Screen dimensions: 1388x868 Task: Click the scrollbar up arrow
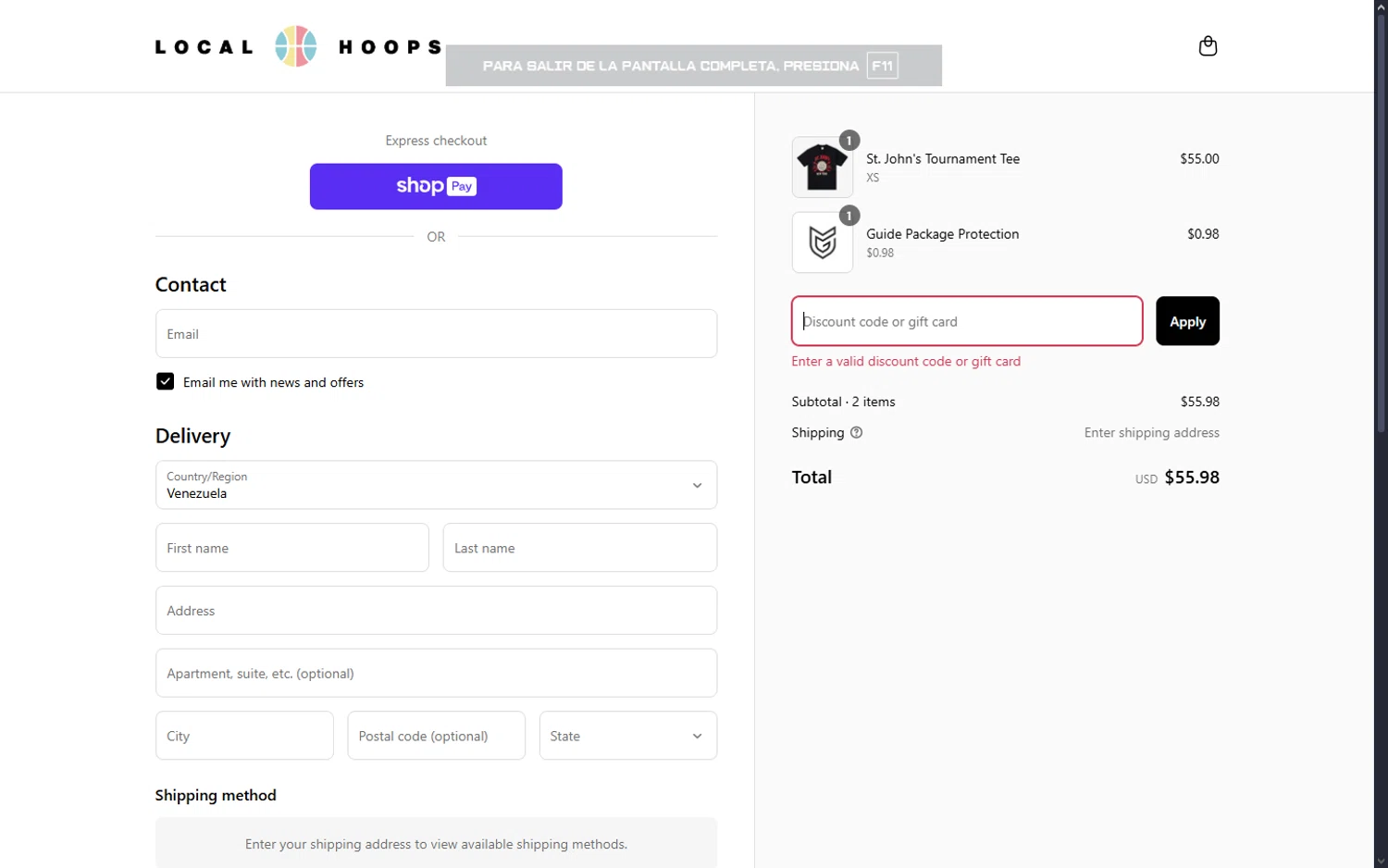point(1381,6)
